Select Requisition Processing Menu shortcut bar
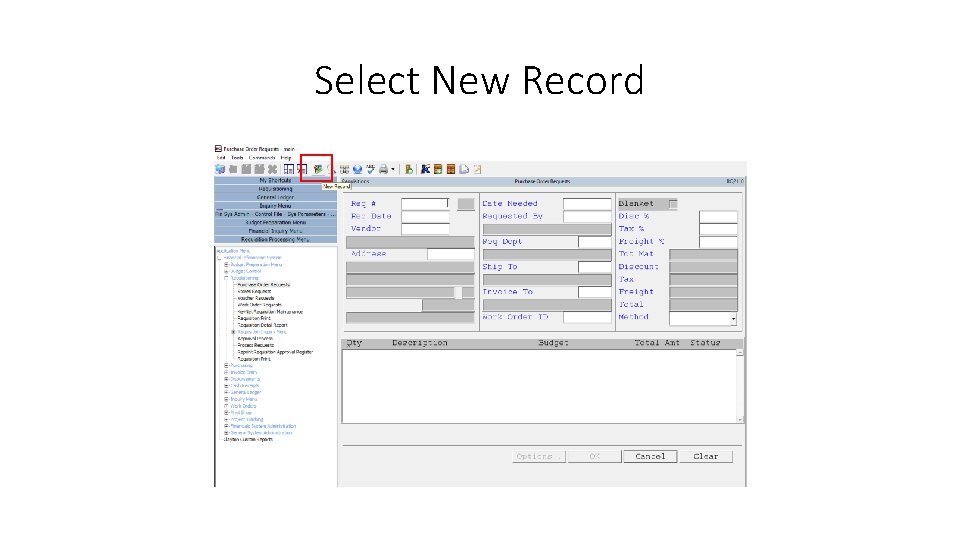The height and width of the screenshot is (540, 960). click(x=276, y=239)
